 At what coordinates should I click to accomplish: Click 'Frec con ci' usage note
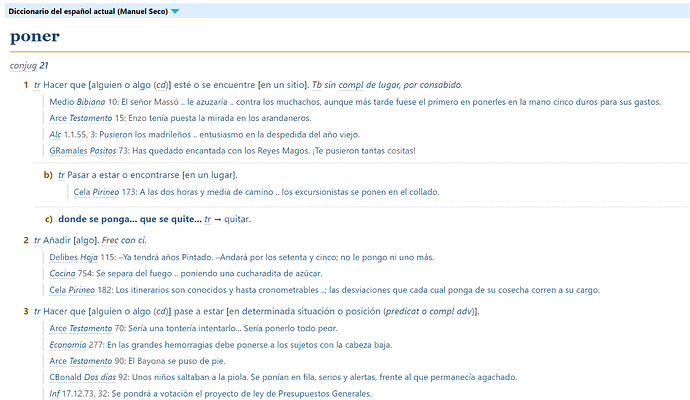(124, 240)
